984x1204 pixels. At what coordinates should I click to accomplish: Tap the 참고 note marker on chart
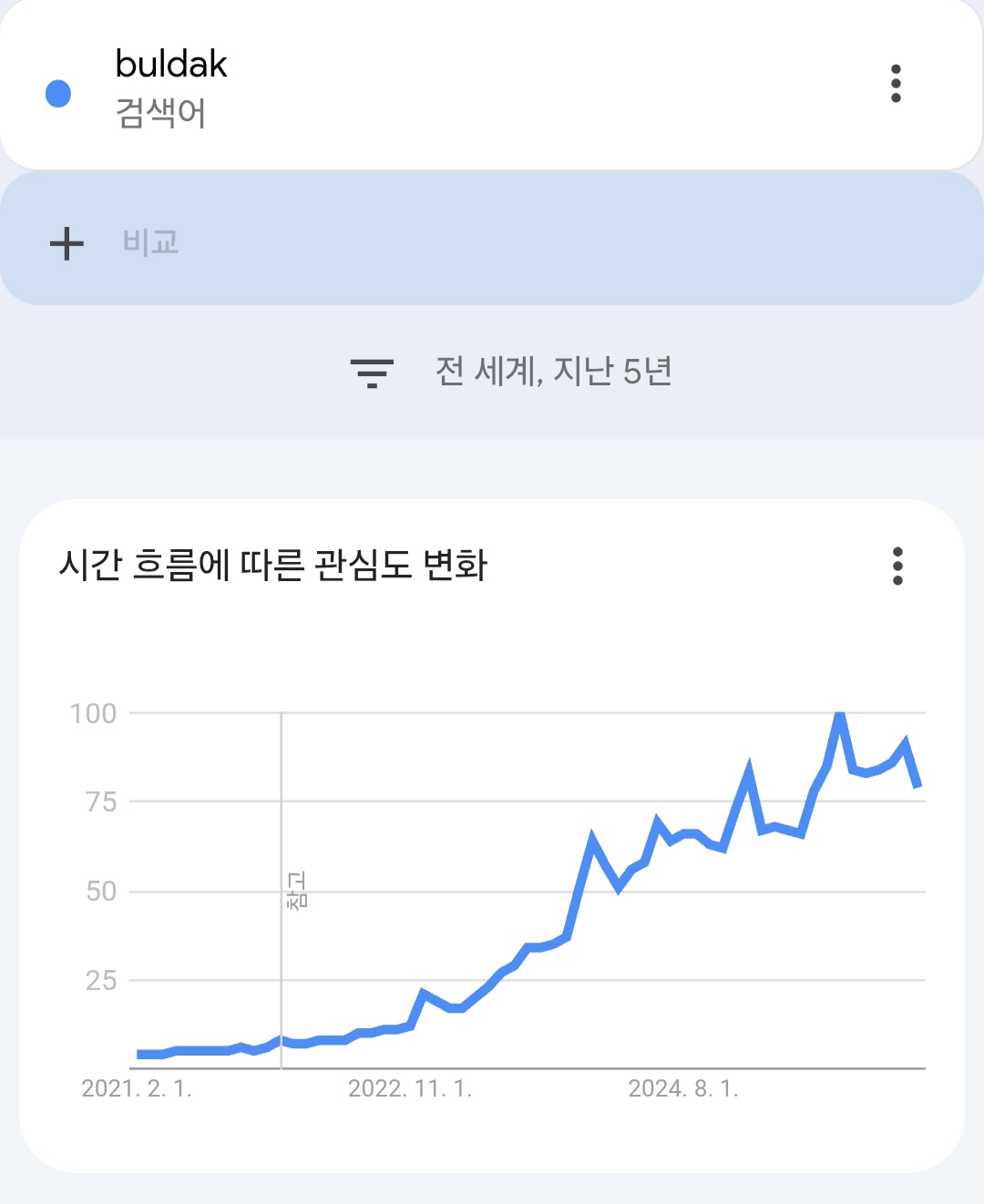pos(297,890)
